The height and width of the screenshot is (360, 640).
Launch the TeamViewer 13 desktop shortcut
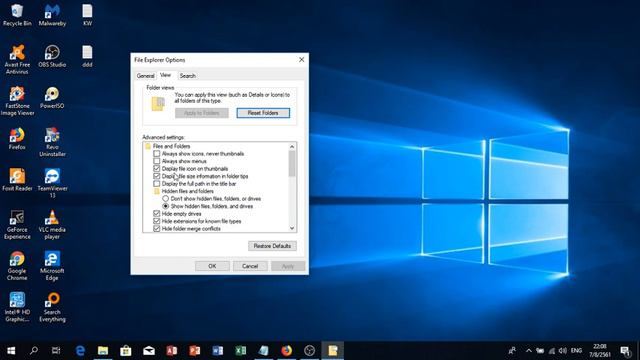click(x=52, y=183)
